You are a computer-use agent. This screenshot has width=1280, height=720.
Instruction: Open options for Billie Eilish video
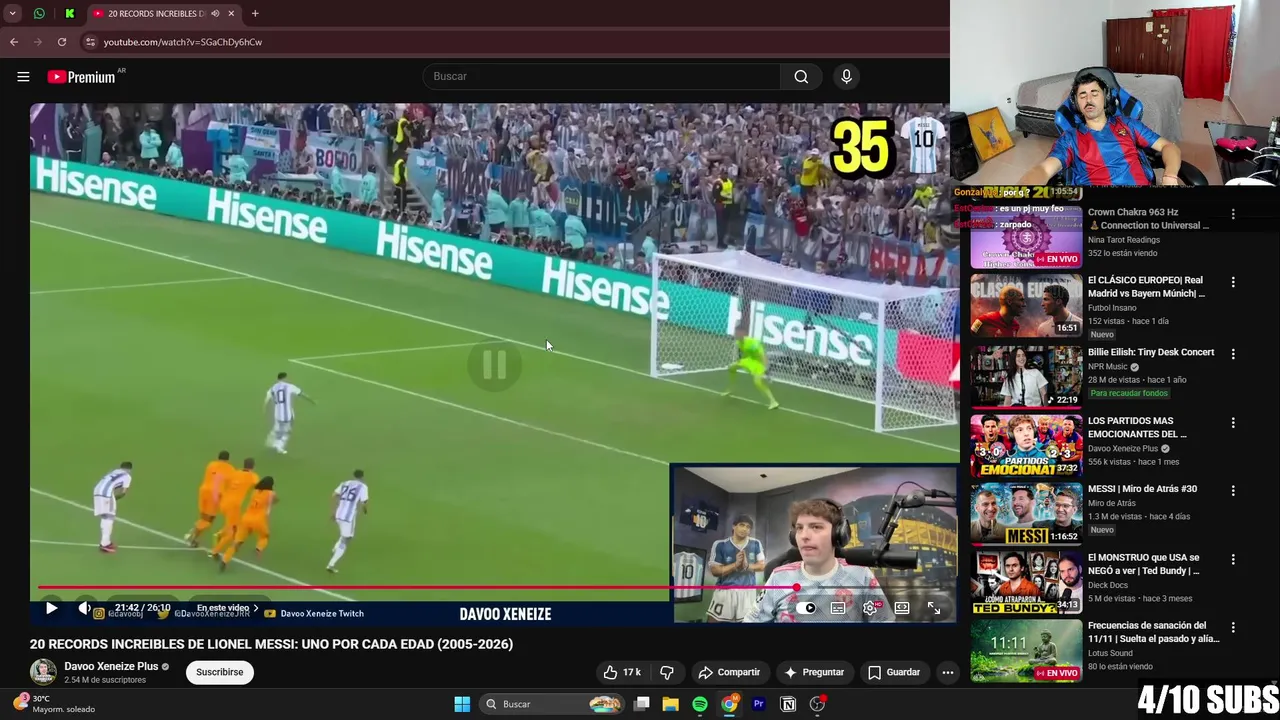(1233, 354)
